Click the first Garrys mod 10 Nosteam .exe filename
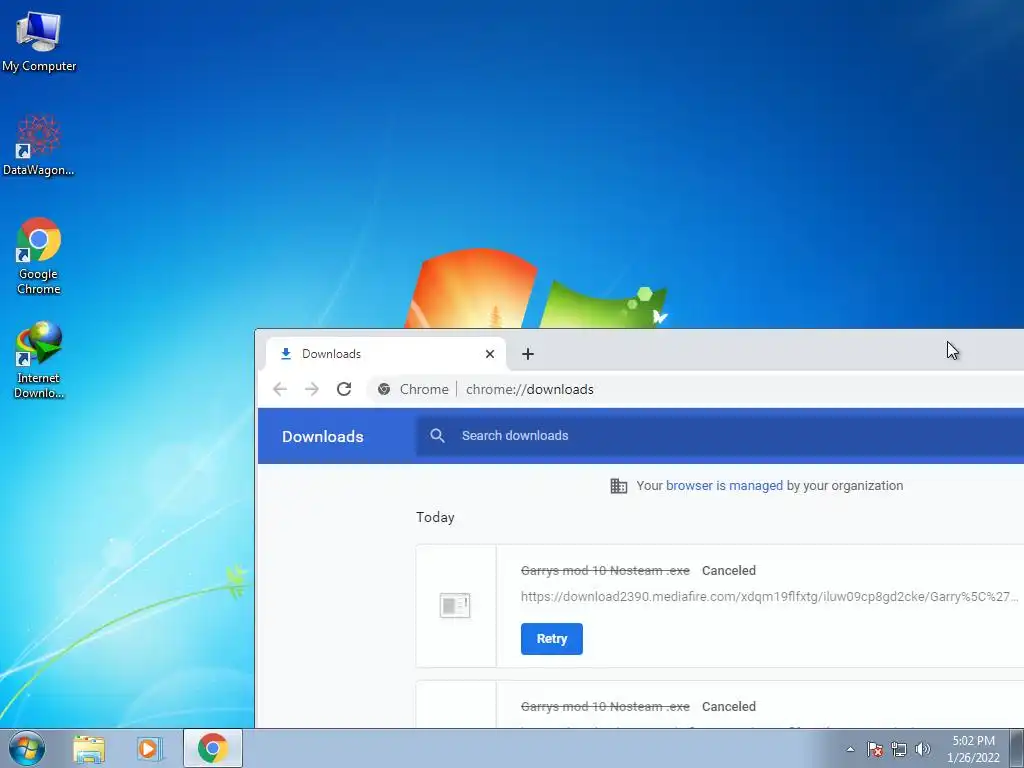The image size is (1024, 768). click(x=605, y=571)
